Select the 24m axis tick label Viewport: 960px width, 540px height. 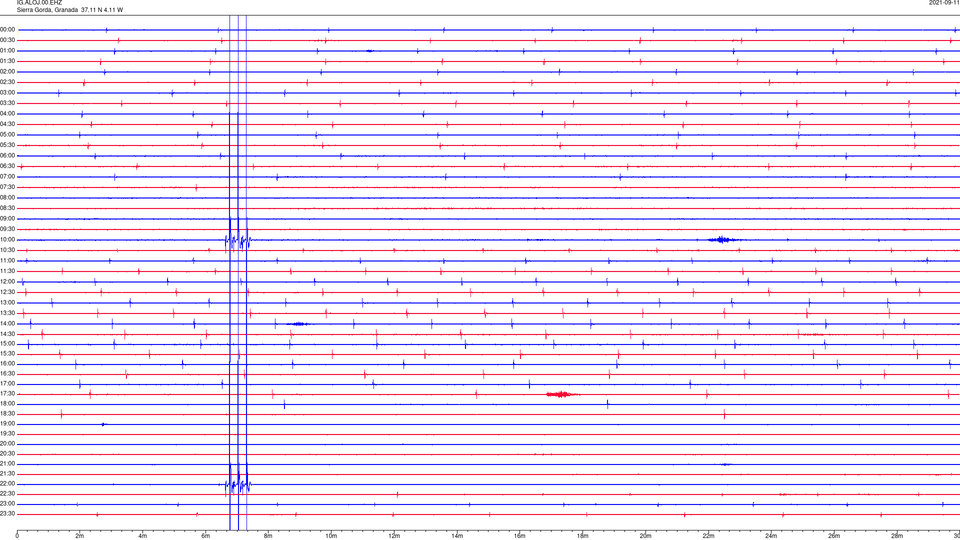pyautogui.click(x=771, y=536)
